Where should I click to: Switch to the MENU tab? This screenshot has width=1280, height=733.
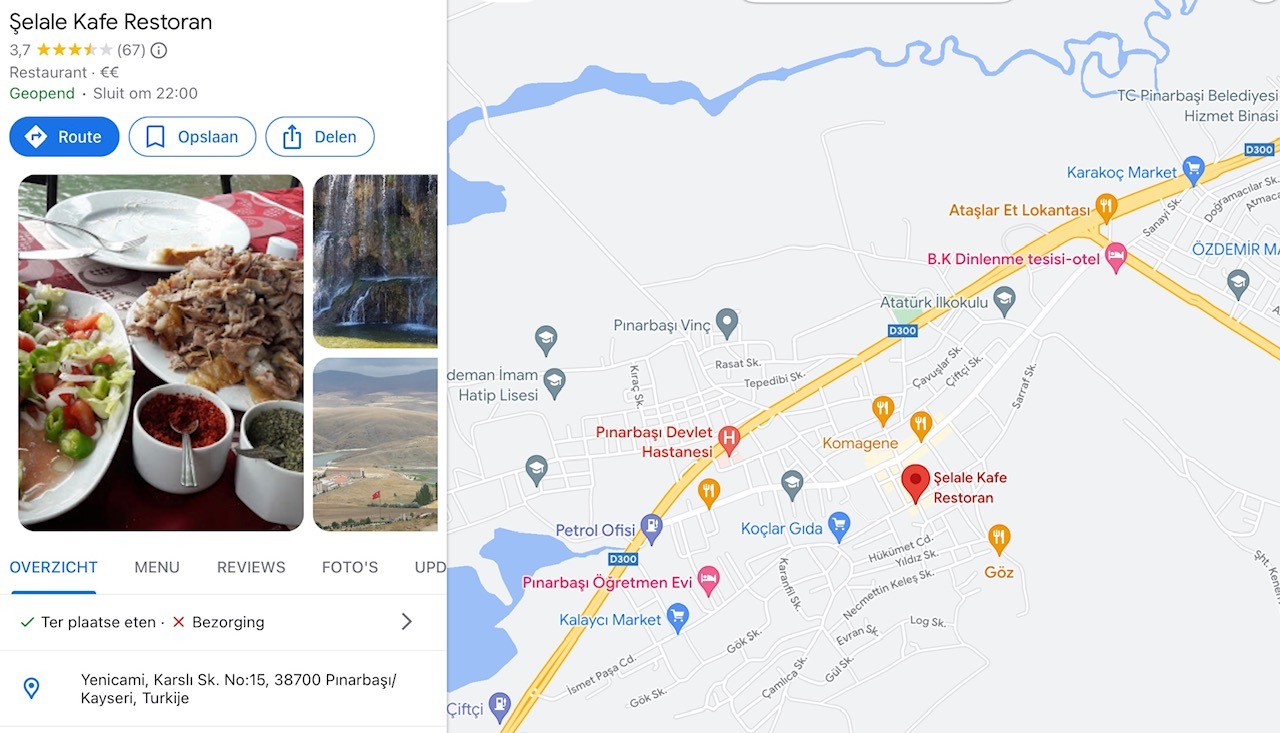tap(157, 567)
